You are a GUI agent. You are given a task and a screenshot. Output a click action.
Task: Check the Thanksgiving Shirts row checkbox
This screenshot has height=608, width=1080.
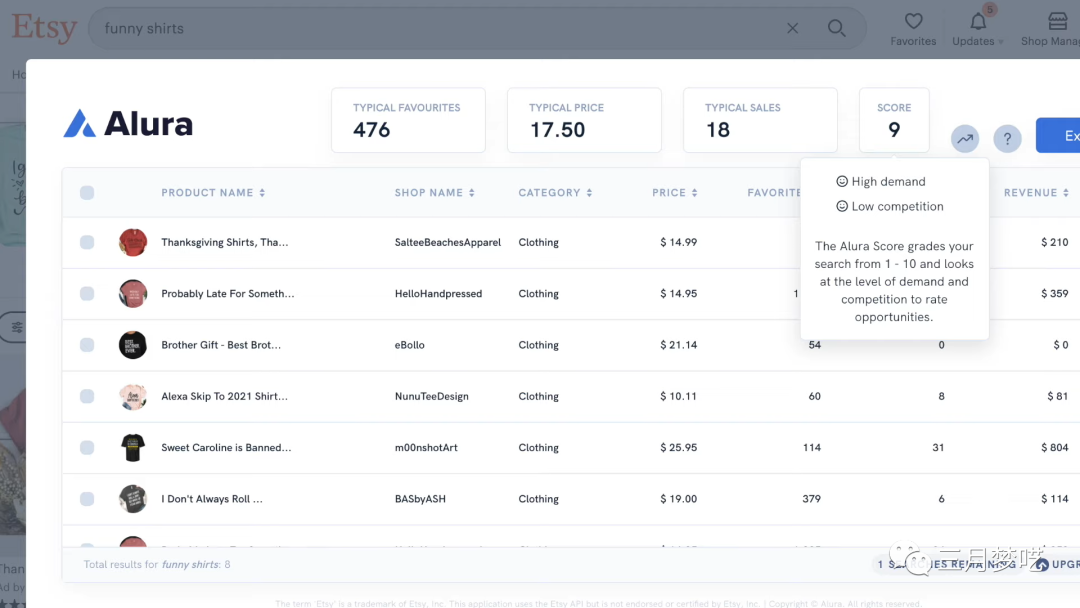click(x=87, y=242)
